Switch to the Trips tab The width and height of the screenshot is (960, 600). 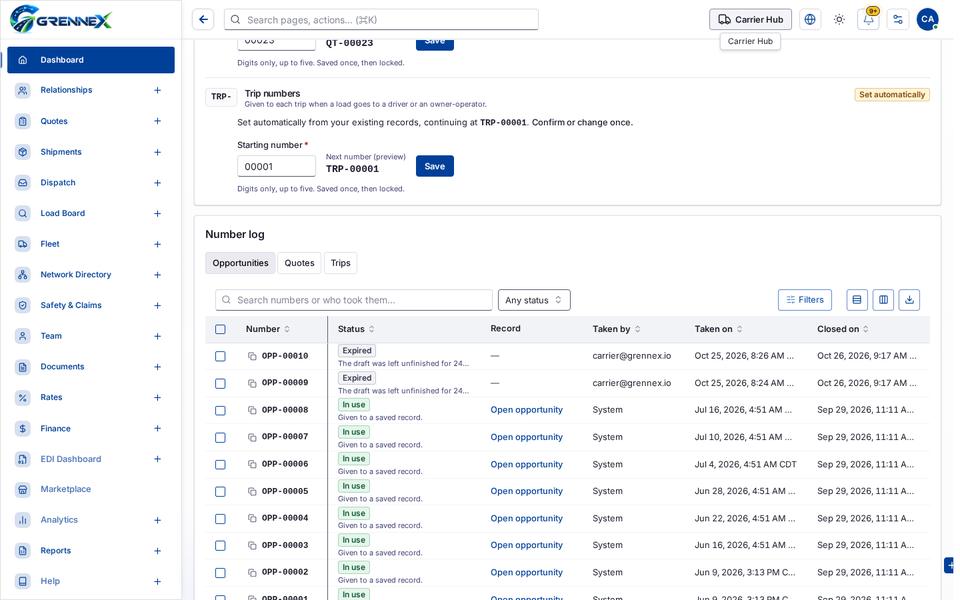click(340, 263)
